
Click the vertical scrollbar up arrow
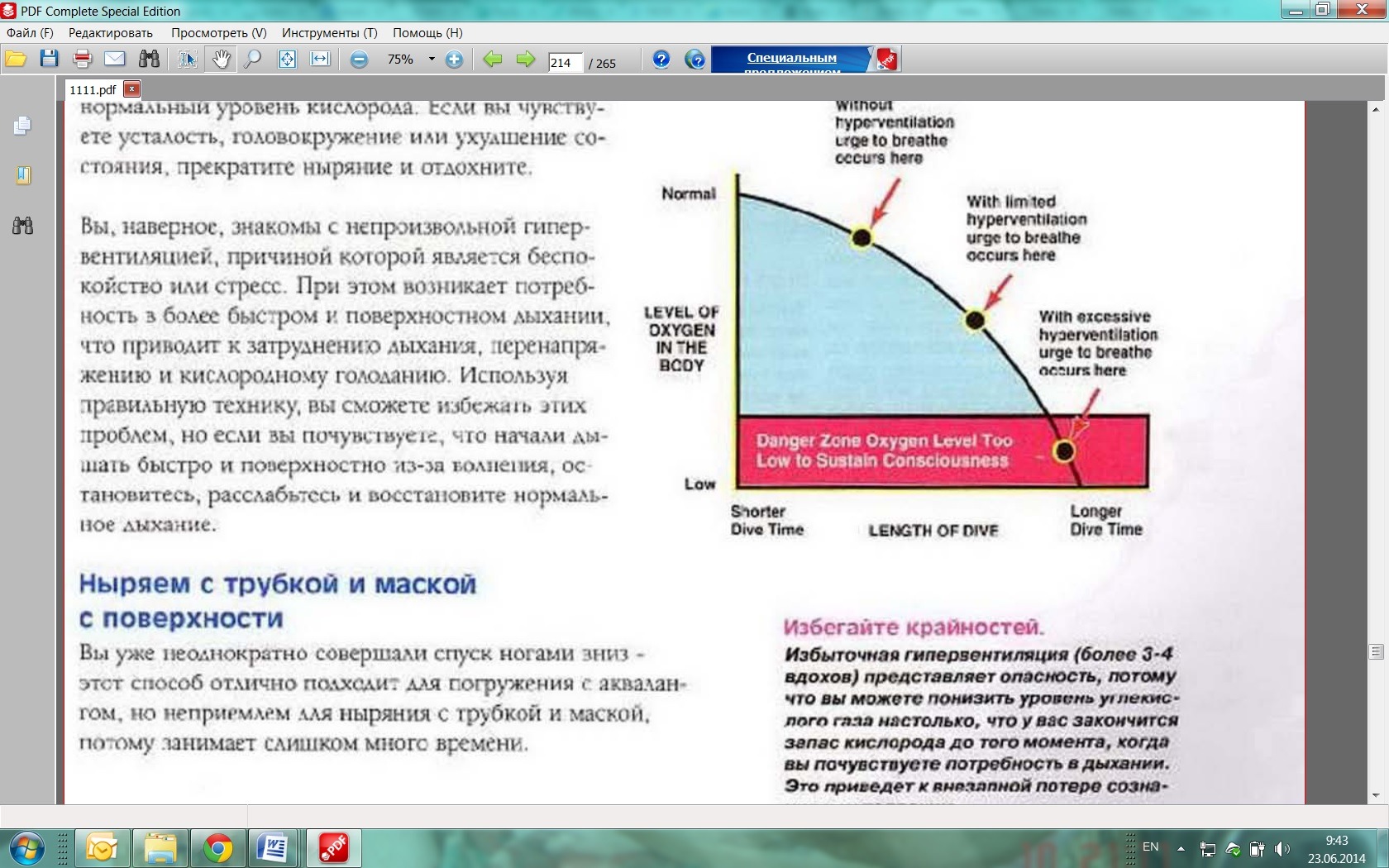pos(1376,109)
